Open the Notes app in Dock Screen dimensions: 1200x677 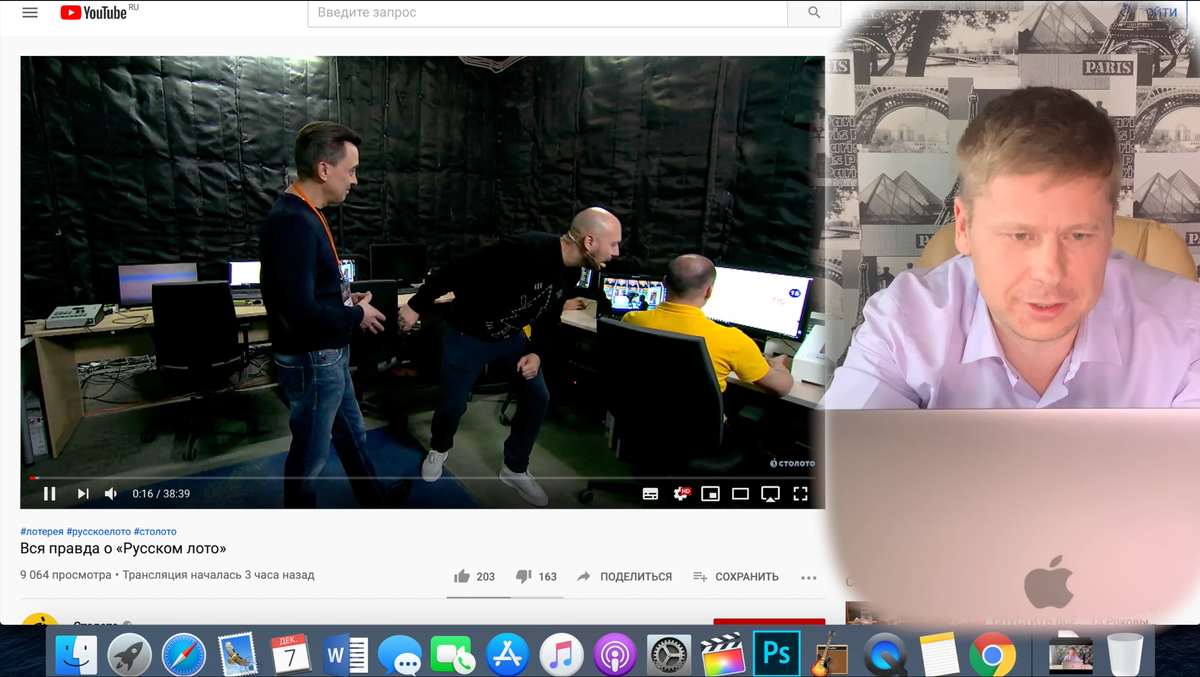(939, 655)
